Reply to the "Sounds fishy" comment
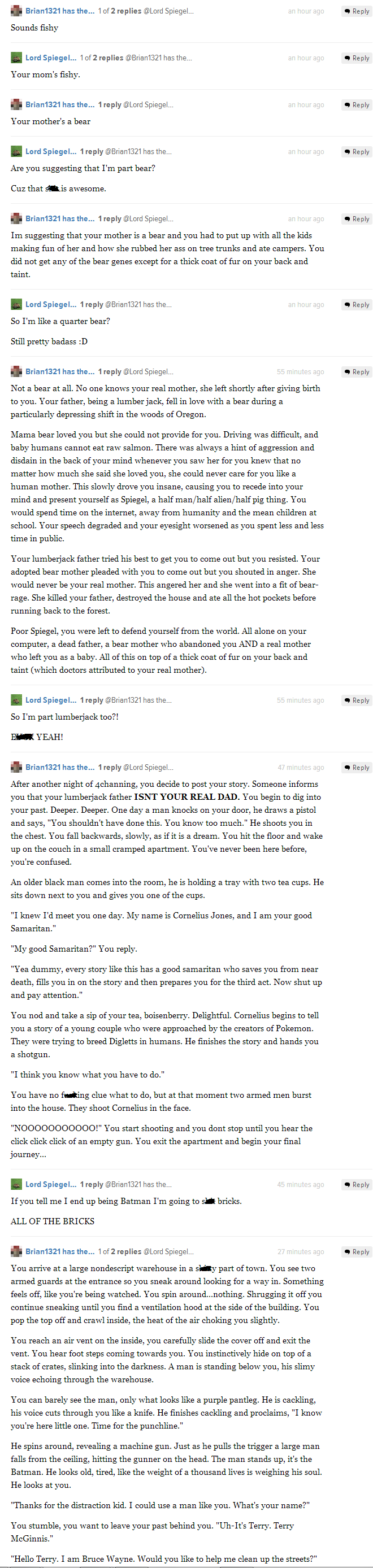Screen dimensions: 373x1568 pyautogui.click(x=357, y=11)
